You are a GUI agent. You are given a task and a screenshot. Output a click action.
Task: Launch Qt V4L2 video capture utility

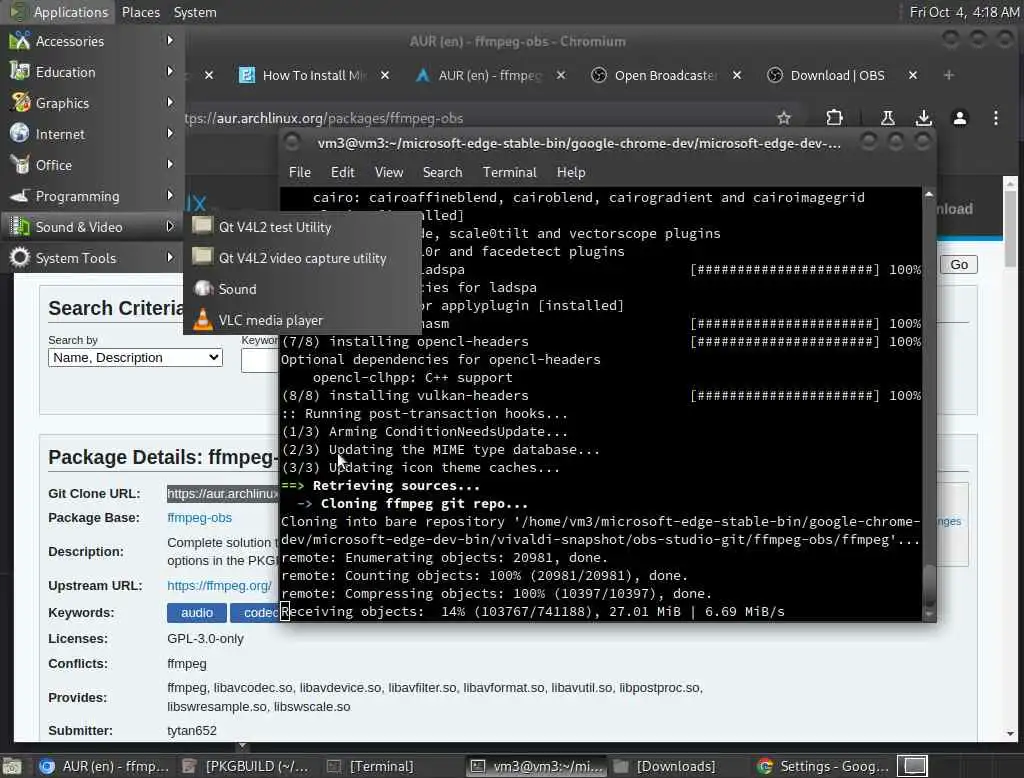click(302, 258)
